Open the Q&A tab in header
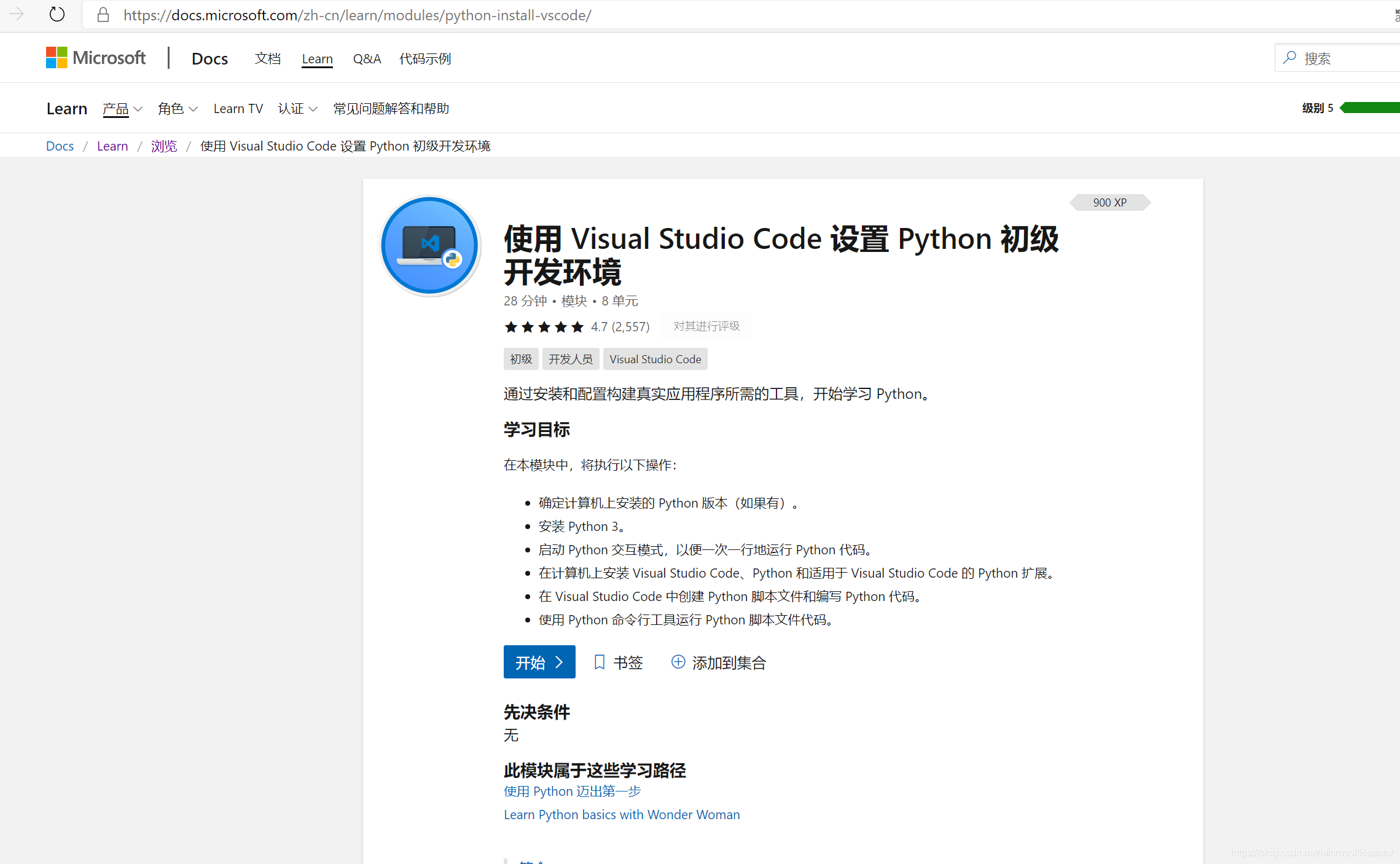This screenshot has width=1400, height=864. 367,58
